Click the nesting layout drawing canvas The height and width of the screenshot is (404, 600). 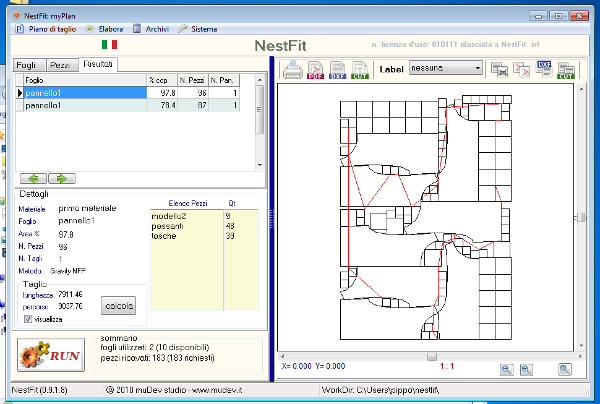pyautogui.click(x=426, y=217)
